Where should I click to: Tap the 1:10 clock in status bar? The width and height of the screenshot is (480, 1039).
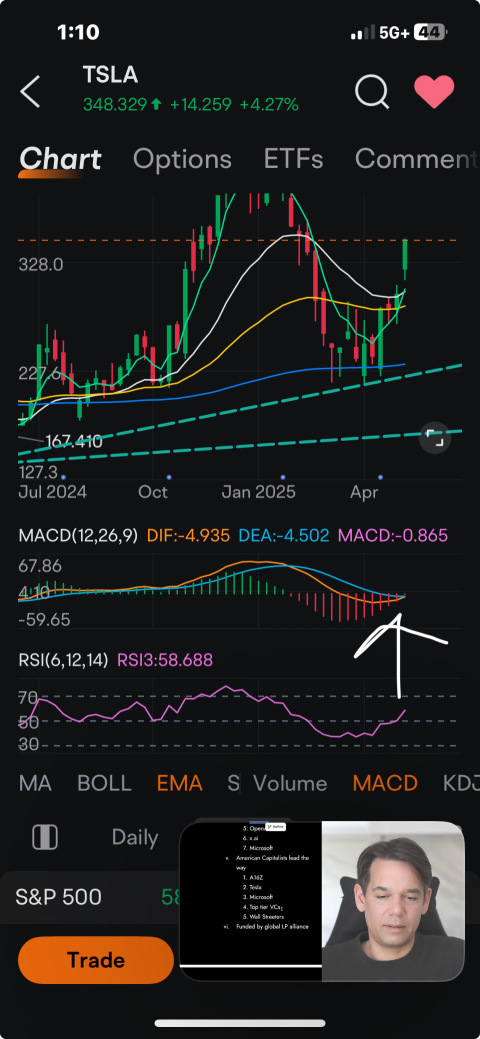(x=78, y=32)
